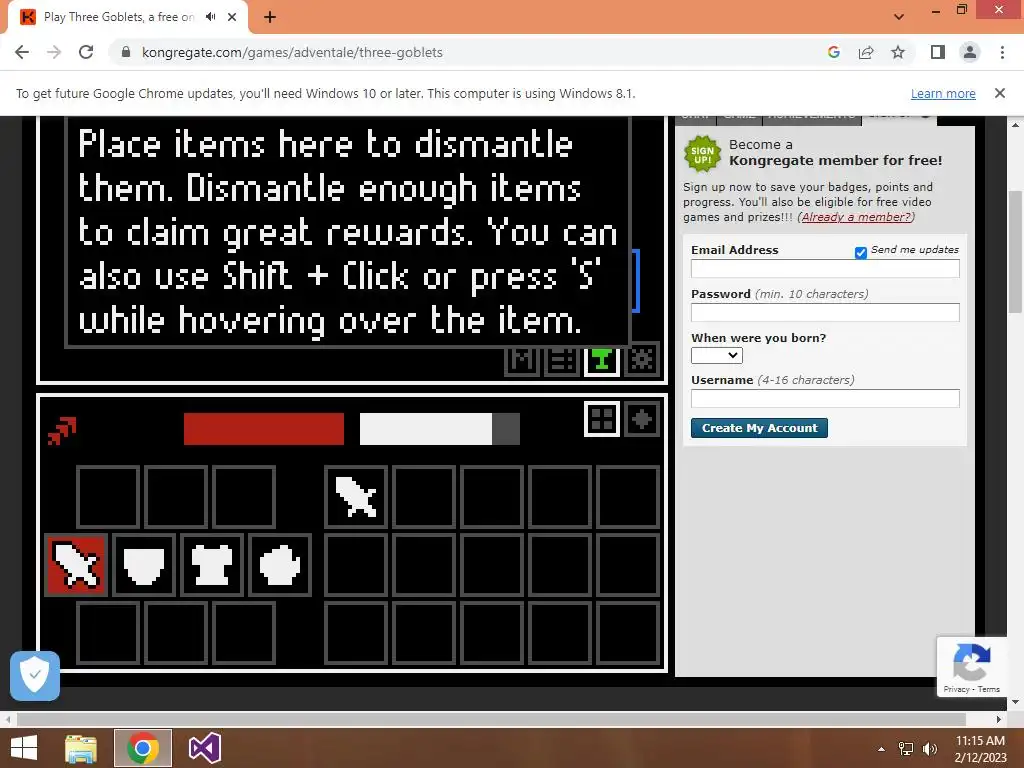The image size is (1024, 768).
Task: Click the vertical page scrollbar
Action: click(x=1015, y=252)
